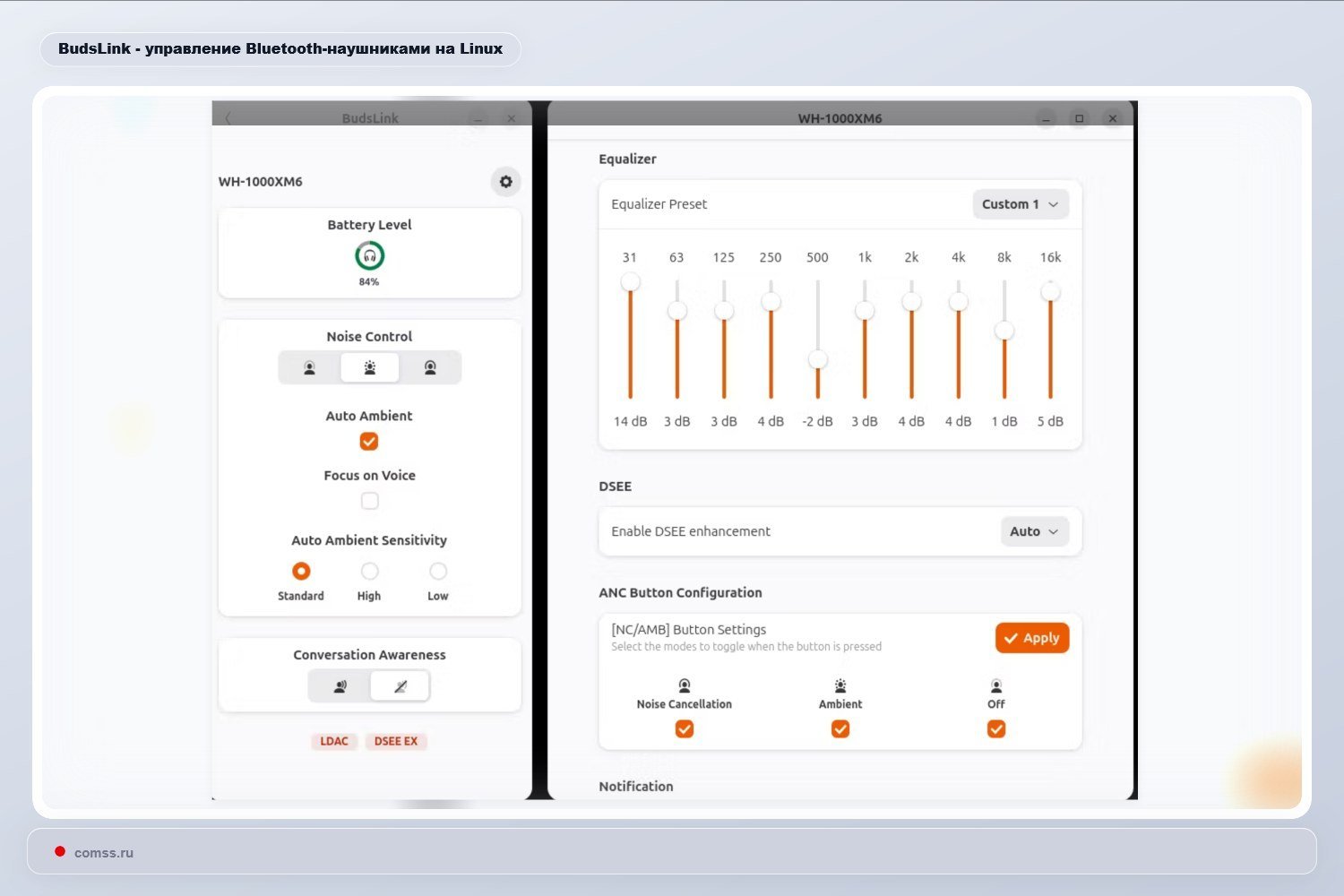This screenshot has height=896, width=1344.
Task: Open the Equalizer Preset Custom 1 dropdown
Action: pos(1021,204)
